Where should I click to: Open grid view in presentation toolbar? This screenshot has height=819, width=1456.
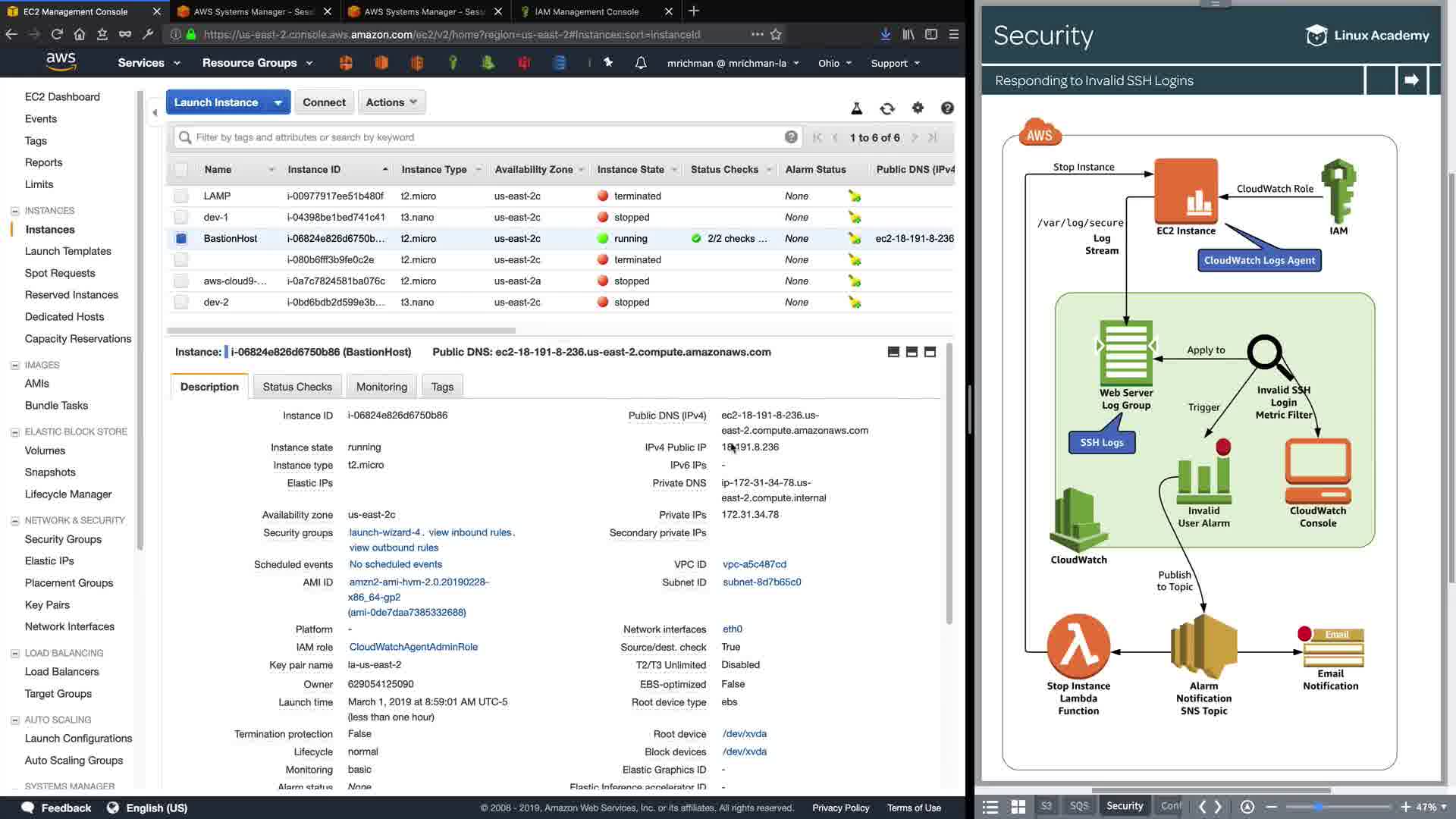(1018, 807)
